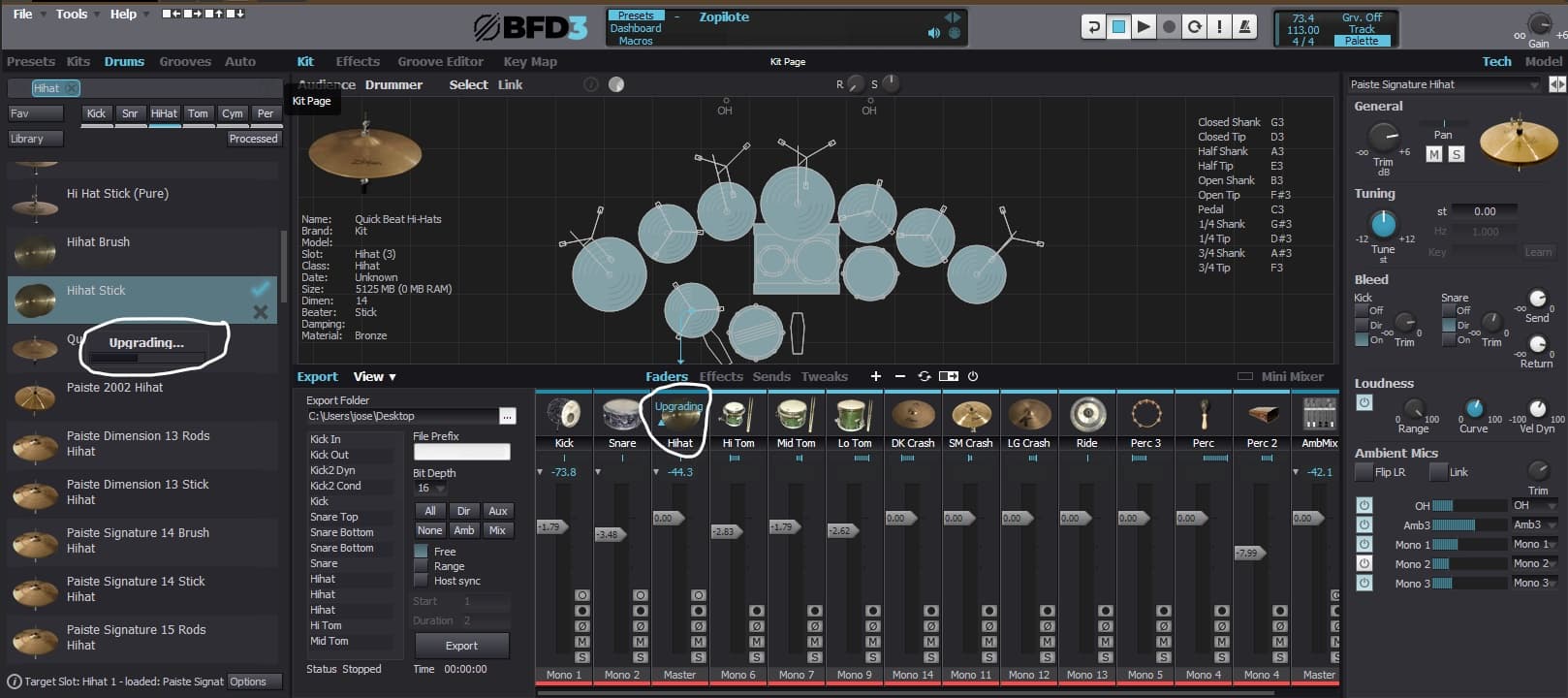Click the Options button

[x=254, y=682]
